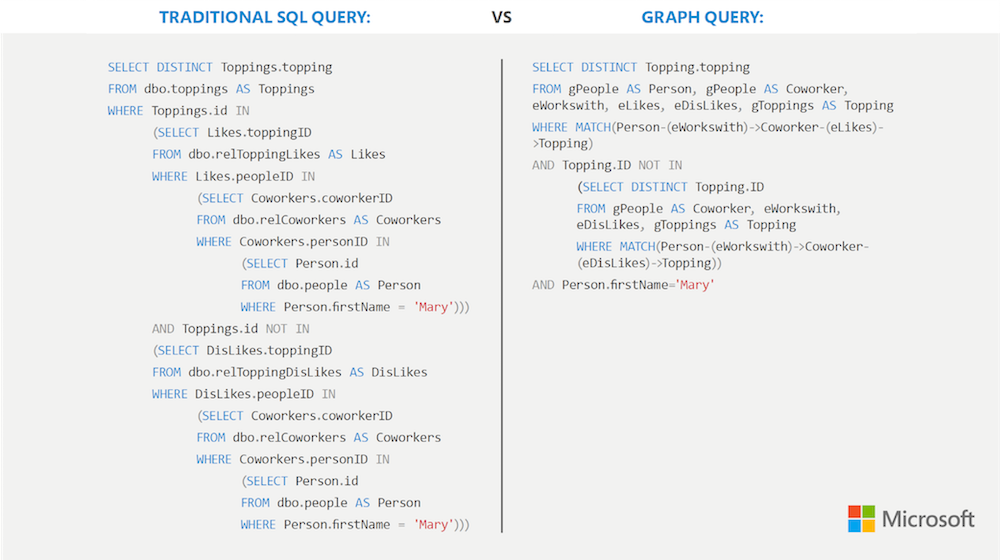Click the "AND Toppings.id NOT IN" line
Image resolution: width=1000 pixels, height=560 pixels.
230,328
